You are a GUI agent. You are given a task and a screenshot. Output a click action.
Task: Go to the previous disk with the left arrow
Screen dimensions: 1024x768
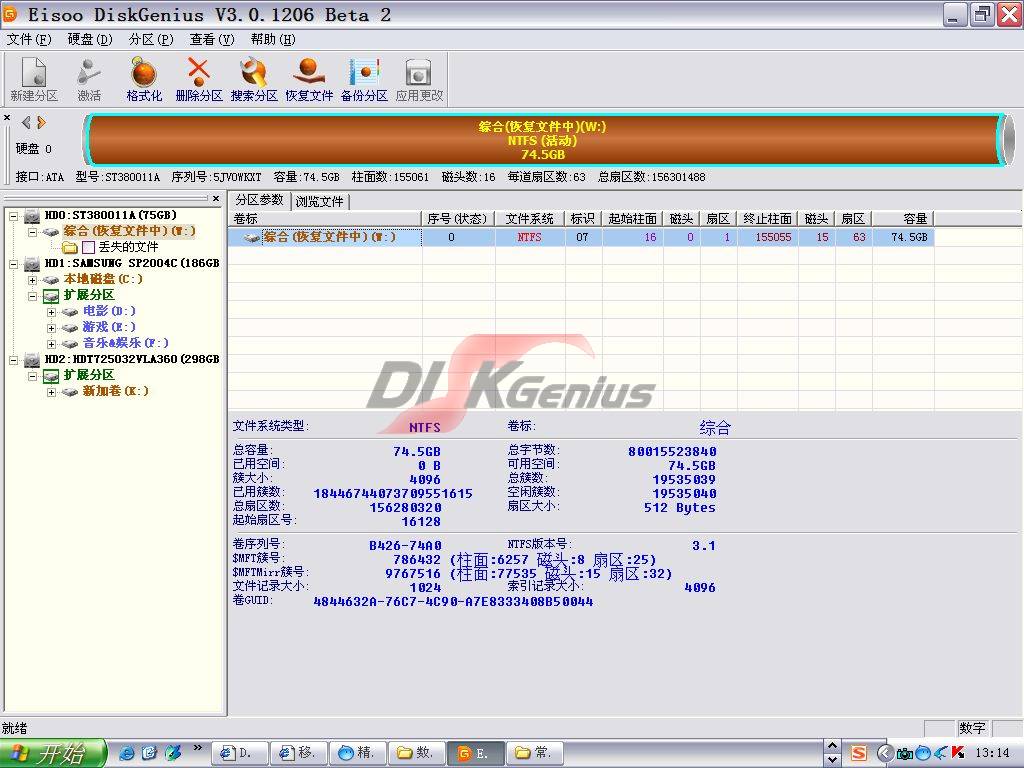[26, 122]
